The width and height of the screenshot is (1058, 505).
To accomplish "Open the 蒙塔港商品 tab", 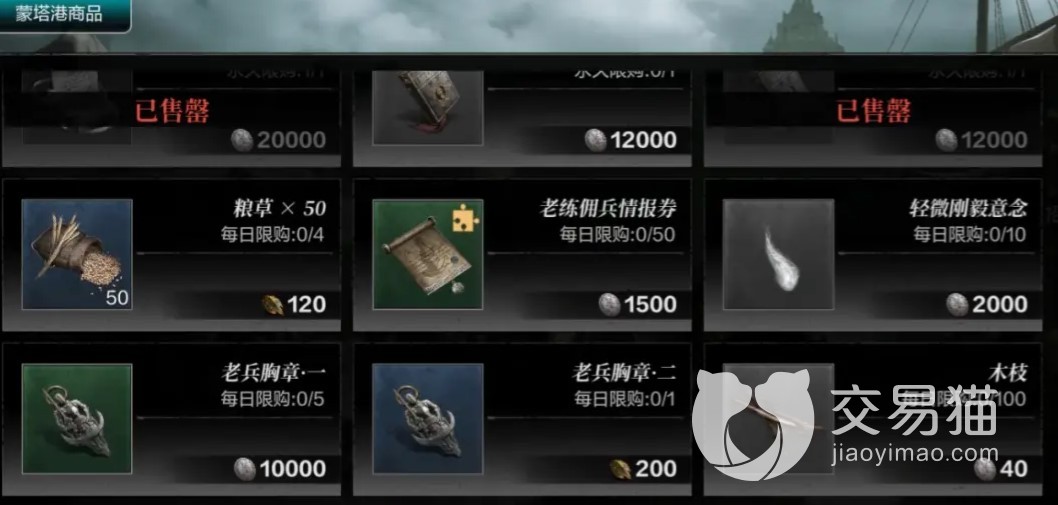I will pyautogui.click(x=65, y=15).
